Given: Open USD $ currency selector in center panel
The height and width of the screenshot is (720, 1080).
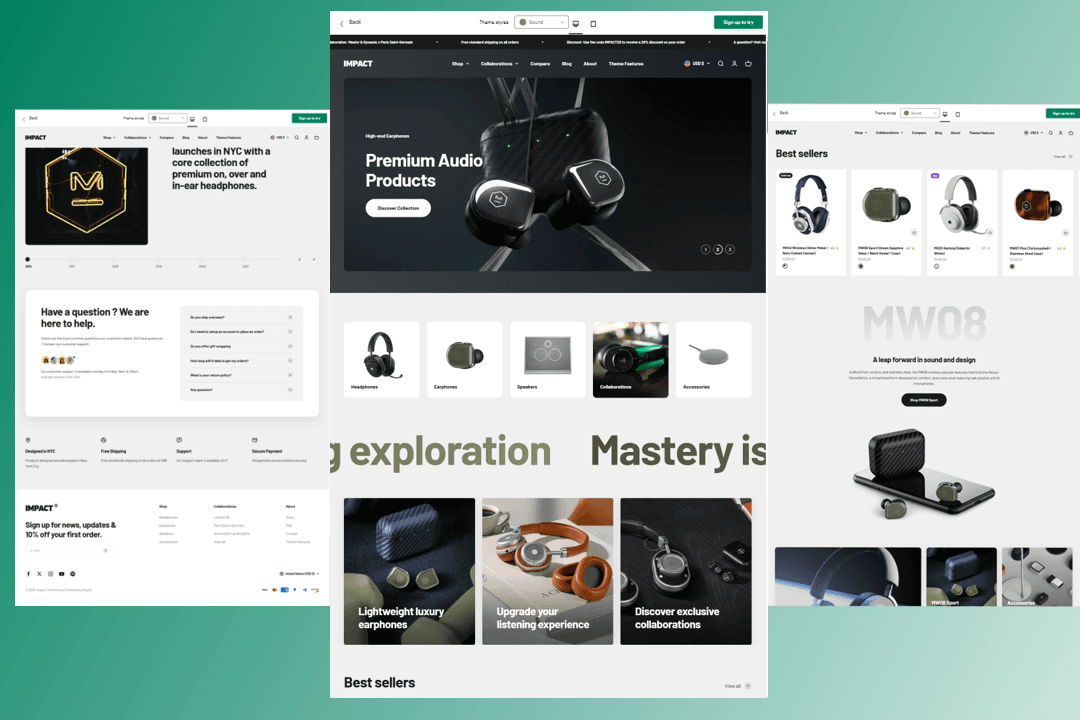Looking at the screenshot, I should (x=697, y=63).
